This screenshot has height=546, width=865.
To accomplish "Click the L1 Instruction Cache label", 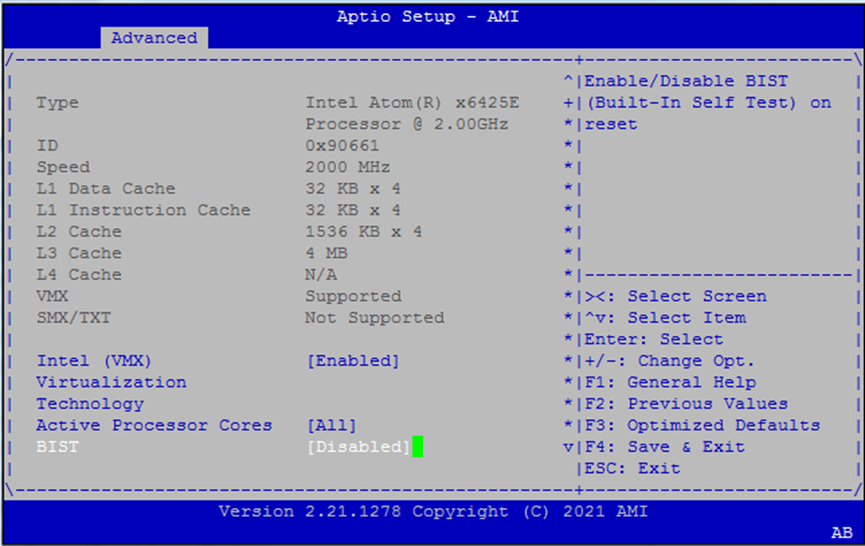I will click(x=143, y=210).
